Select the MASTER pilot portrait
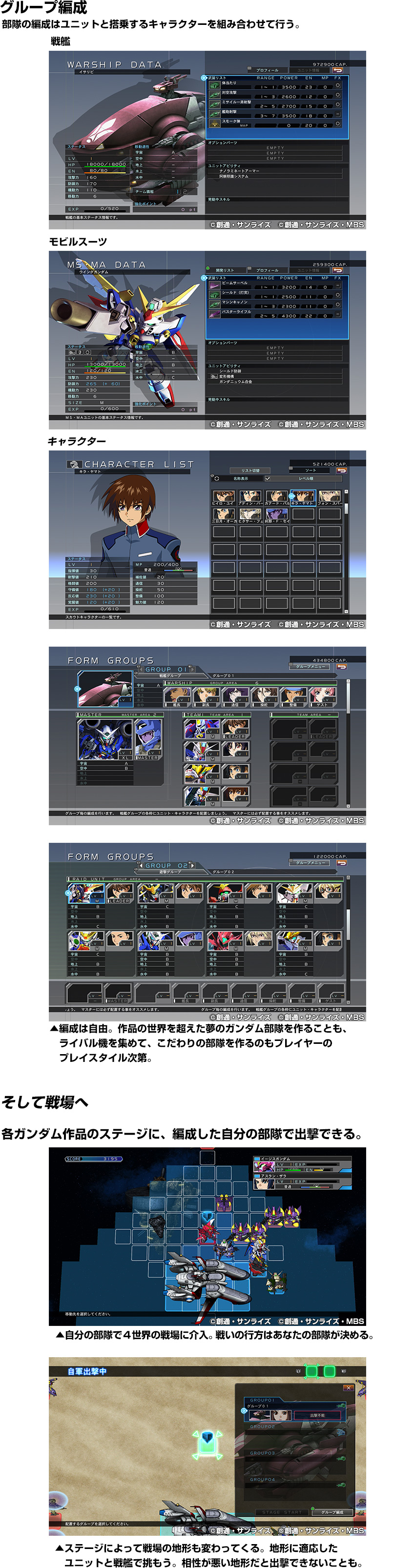415x1568 pixels. (148, 739)
